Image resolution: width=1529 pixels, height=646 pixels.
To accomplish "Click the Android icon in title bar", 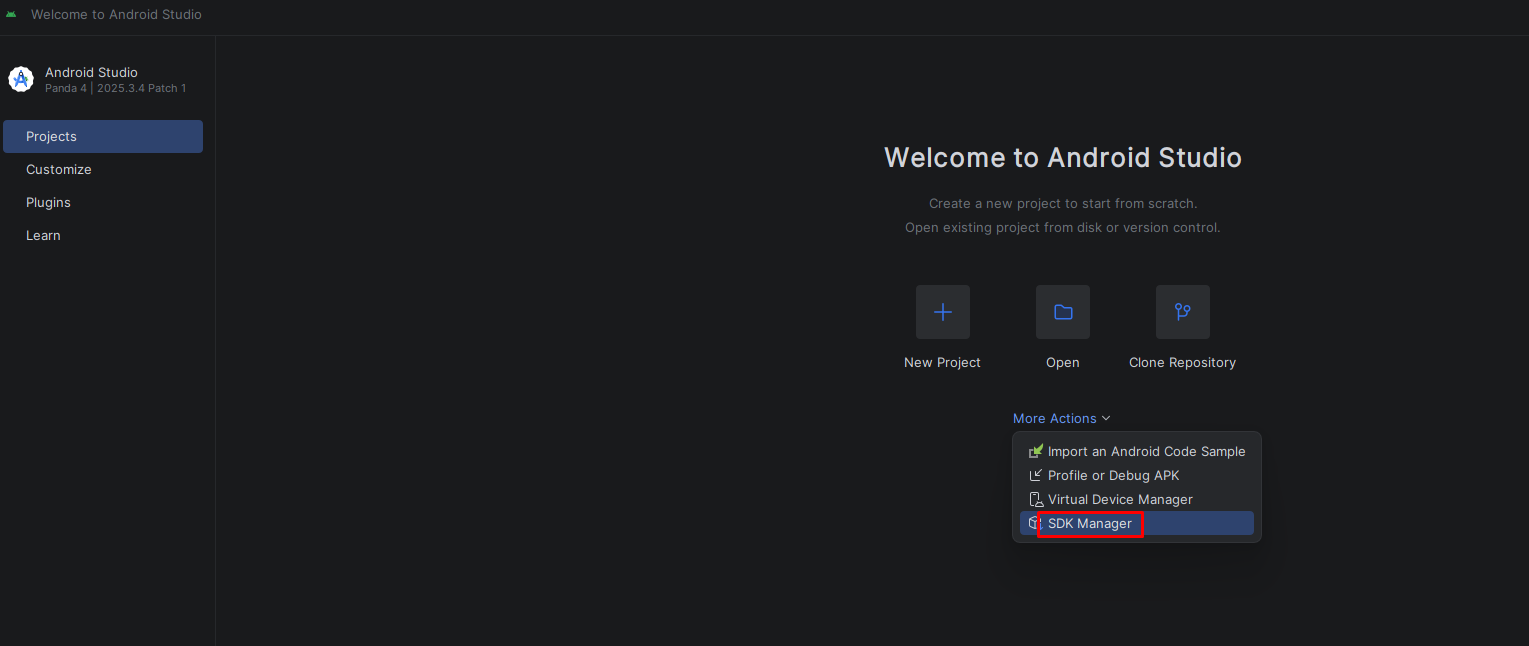I will (11, 14).
